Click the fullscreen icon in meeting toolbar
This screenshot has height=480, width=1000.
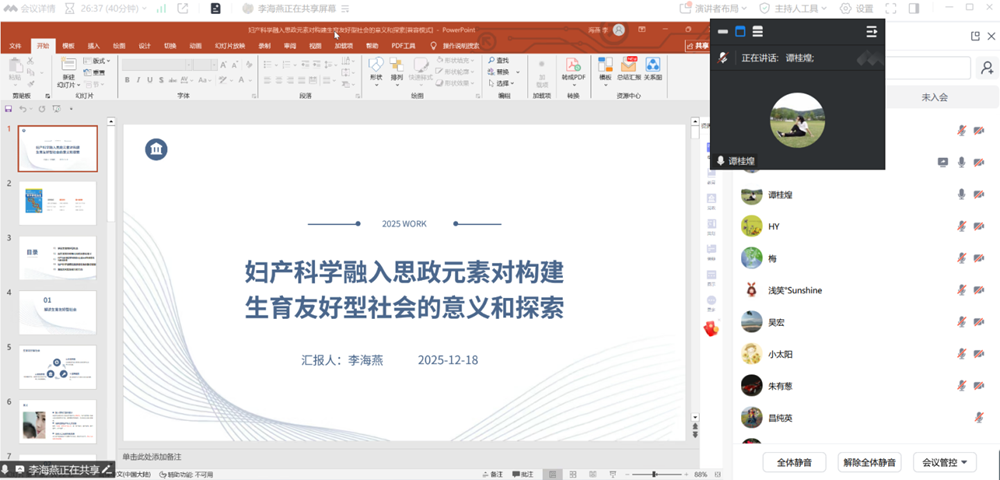[892, 8]
